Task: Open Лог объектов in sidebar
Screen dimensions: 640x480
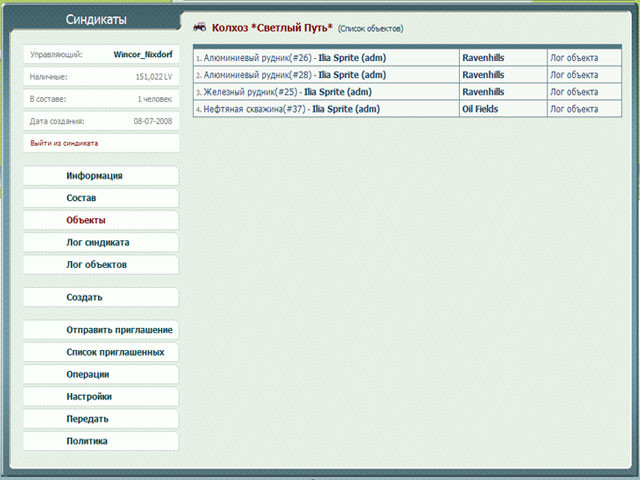Action: tap(101, 264)
